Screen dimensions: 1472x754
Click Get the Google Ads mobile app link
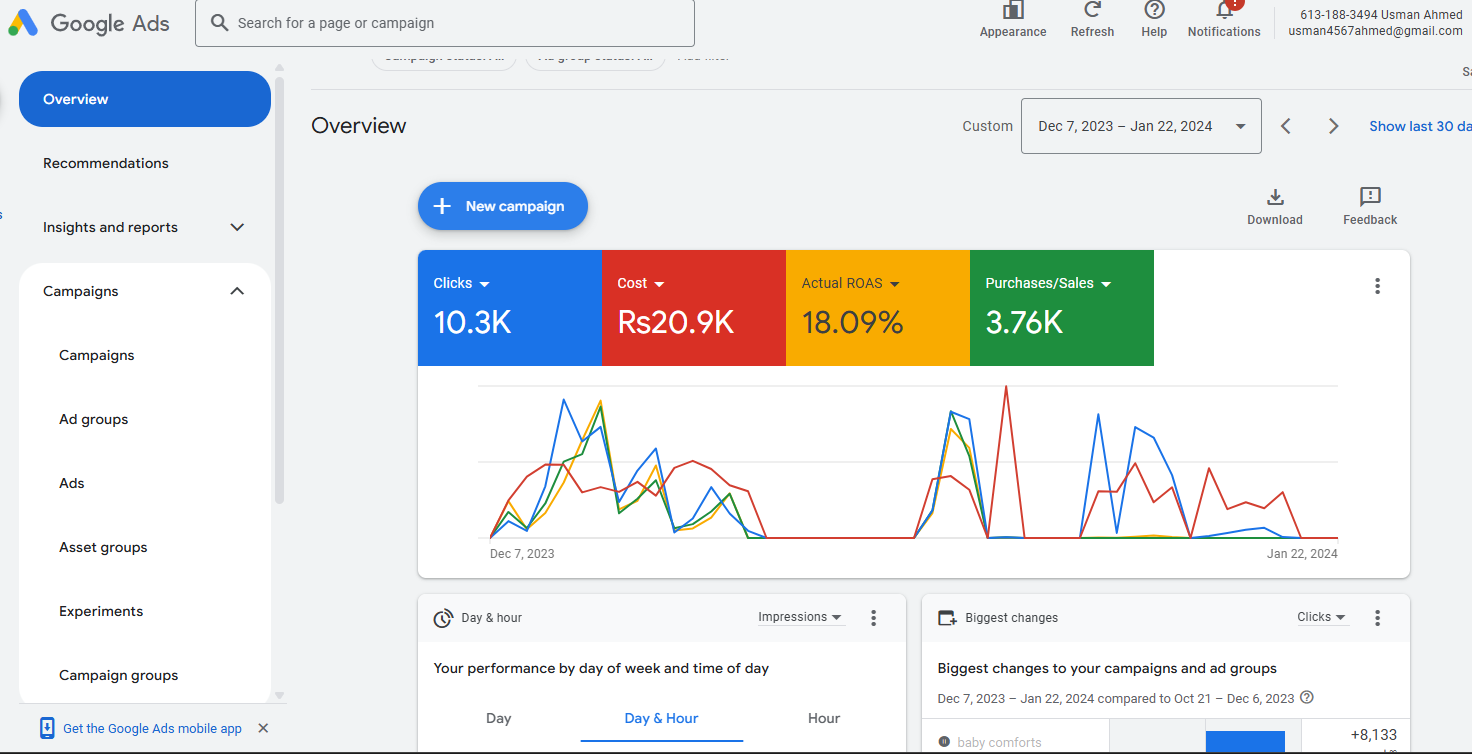(x=152, y=728)
